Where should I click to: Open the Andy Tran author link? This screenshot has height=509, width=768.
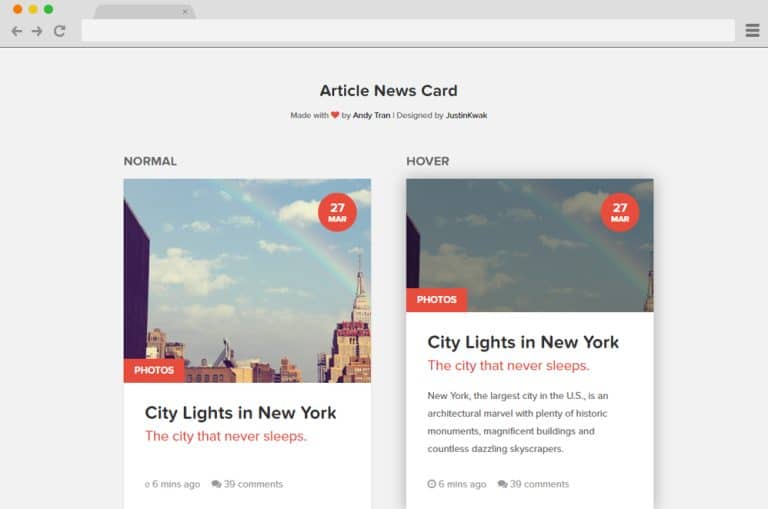371,115
